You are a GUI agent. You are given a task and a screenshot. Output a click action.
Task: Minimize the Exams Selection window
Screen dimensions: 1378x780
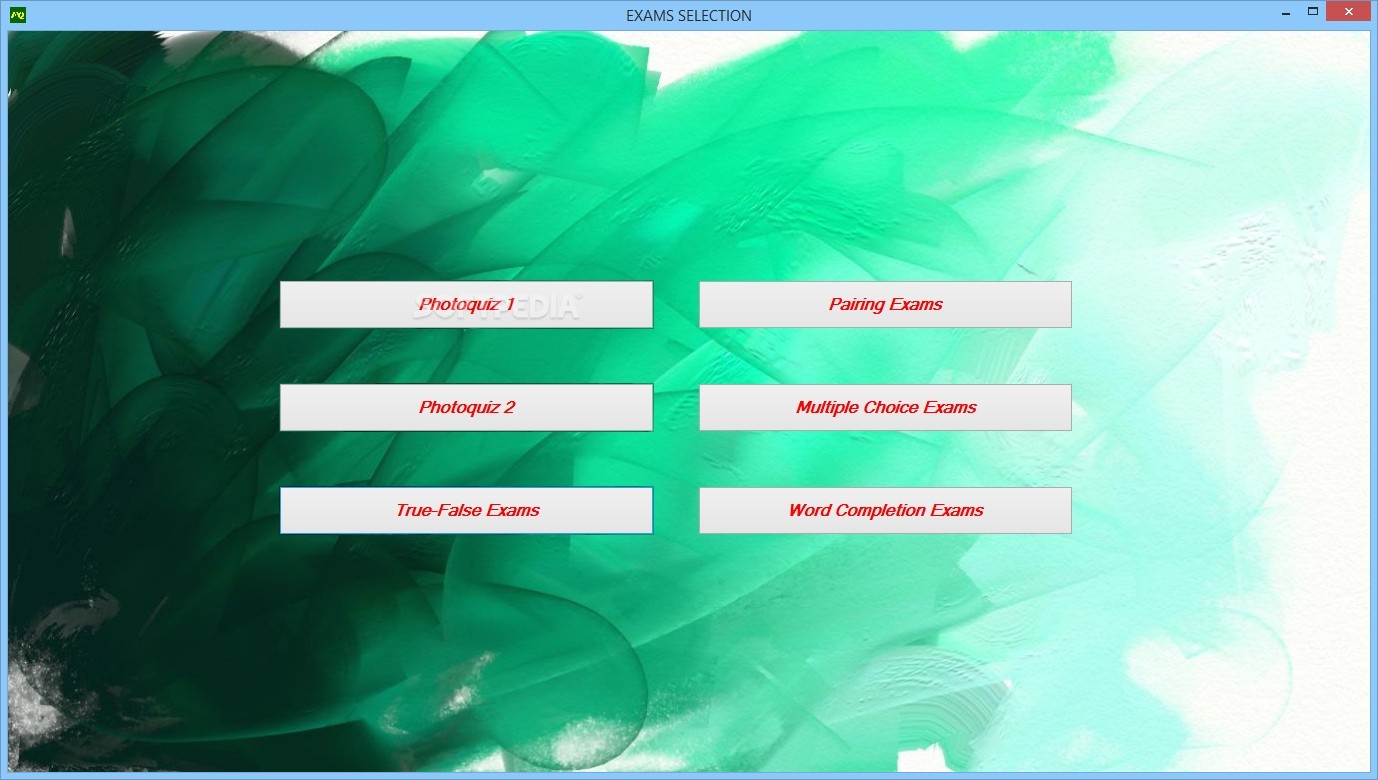click(x=1286, y=12)
